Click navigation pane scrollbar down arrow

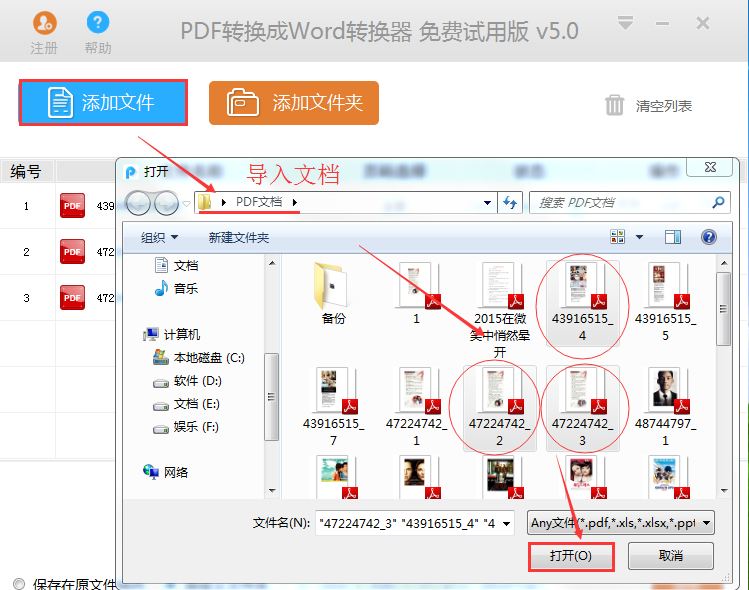click(272, 491)
